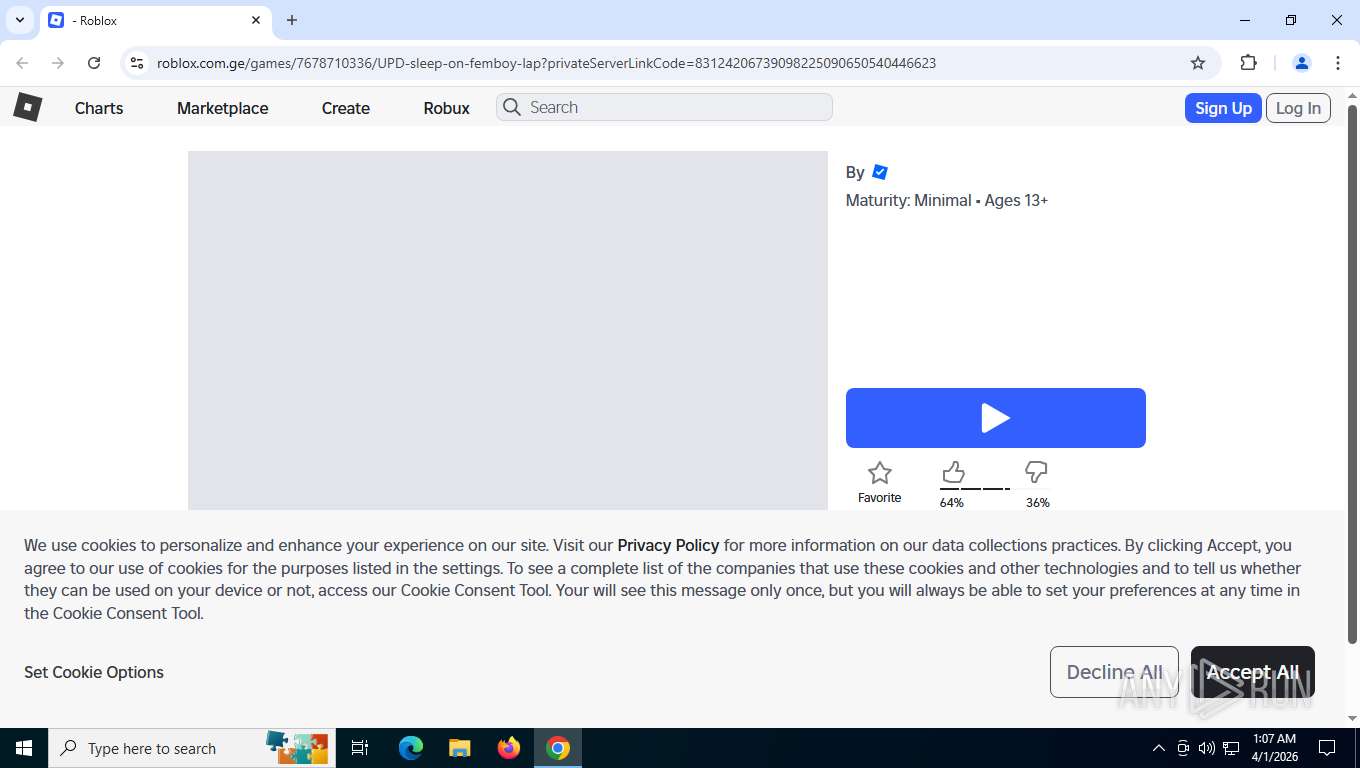This screenshot has height=768, width=1360.
Task: Click the magnifier icon in search box
Action: pos(512,107)
